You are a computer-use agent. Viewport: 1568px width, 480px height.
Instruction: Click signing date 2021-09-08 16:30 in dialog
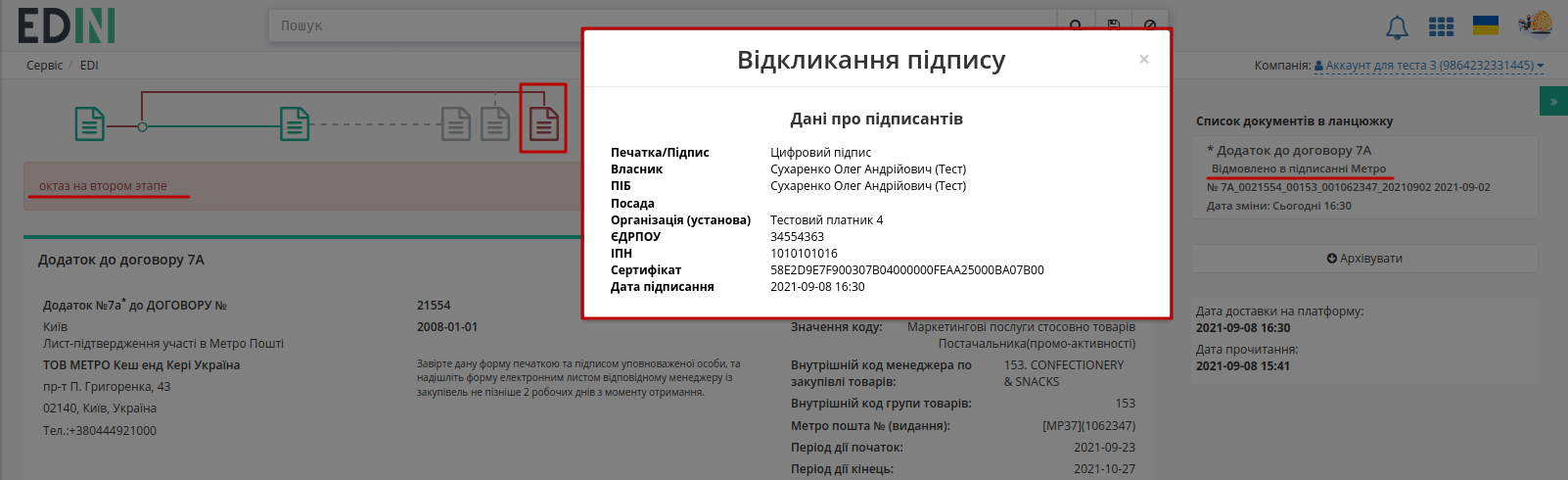[817, 287]
